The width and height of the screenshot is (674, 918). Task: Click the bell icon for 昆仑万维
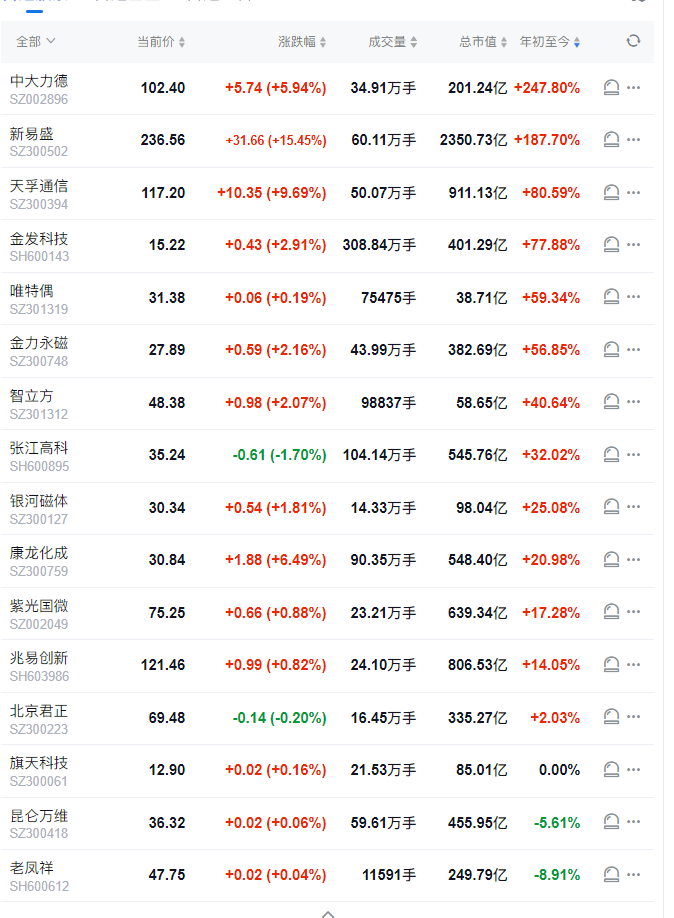pos(612,822)
